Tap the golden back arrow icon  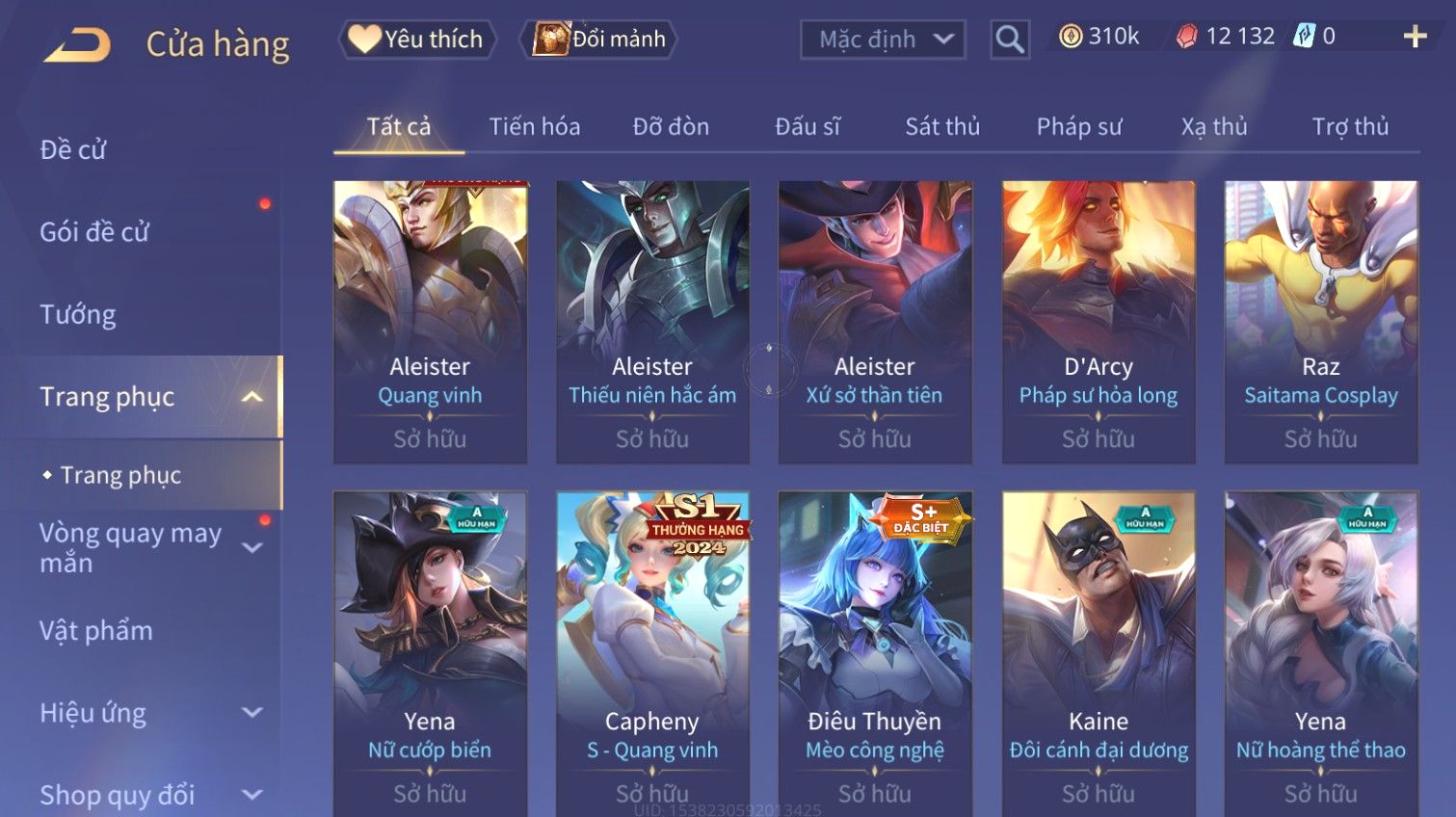pos(77,45)
